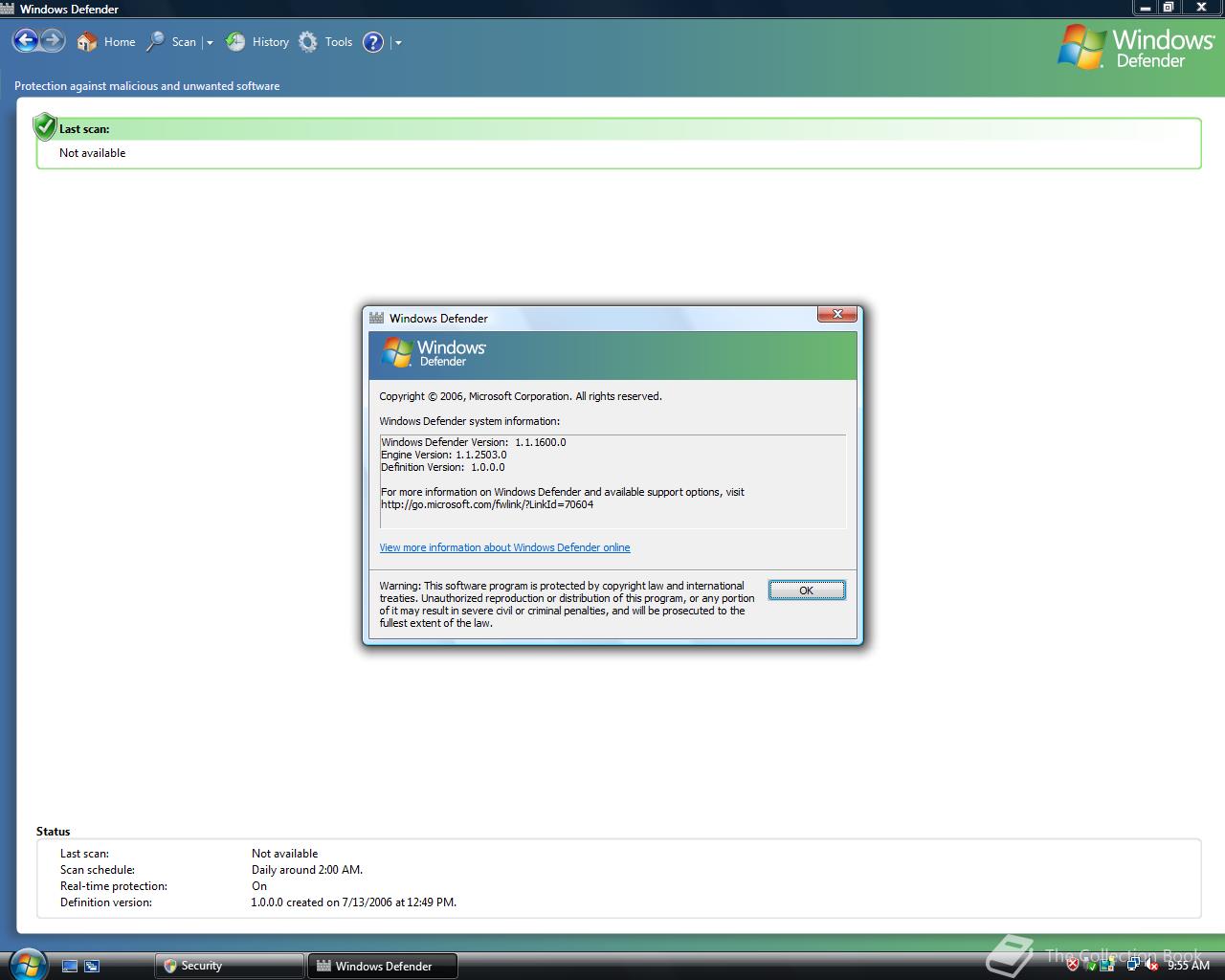Click the Windows Defender logo in About dialog
The width and height of the screenshot is (1225, 980).
(434, 353)
